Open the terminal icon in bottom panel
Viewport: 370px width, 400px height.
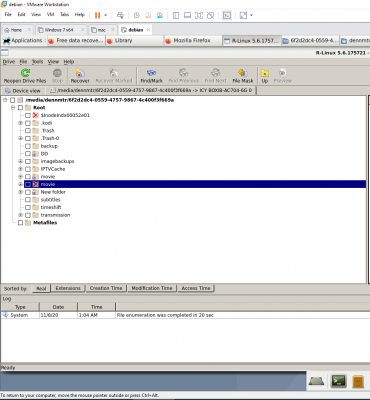coord(338,381)
